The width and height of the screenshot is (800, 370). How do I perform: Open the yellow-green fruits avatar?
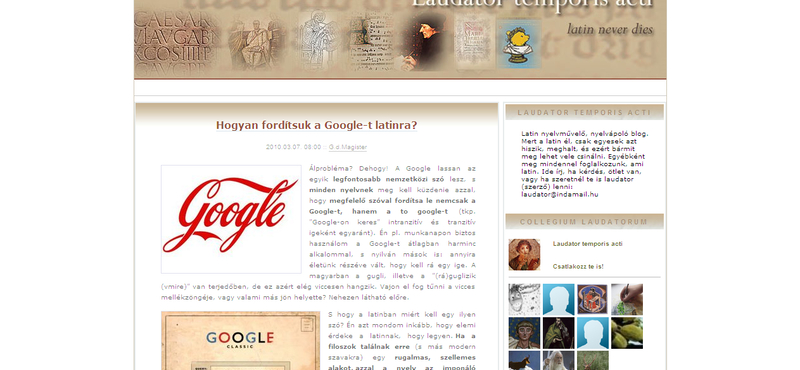[x=627, y=333]
